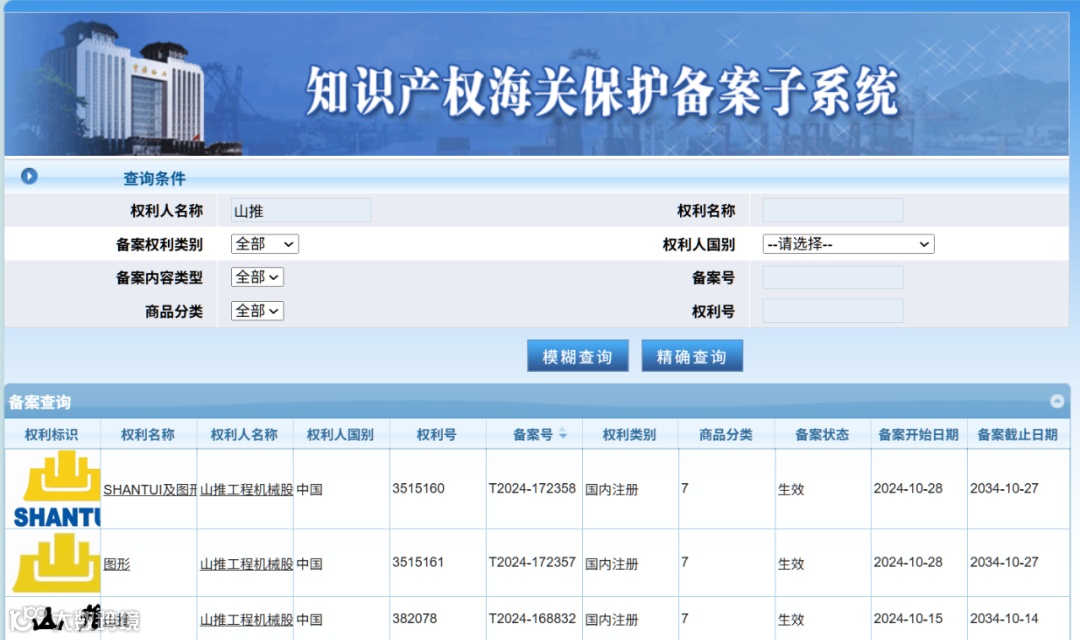Select the end date 2034-10-14
The image size is (1080, 640).
pos(1004,619)
